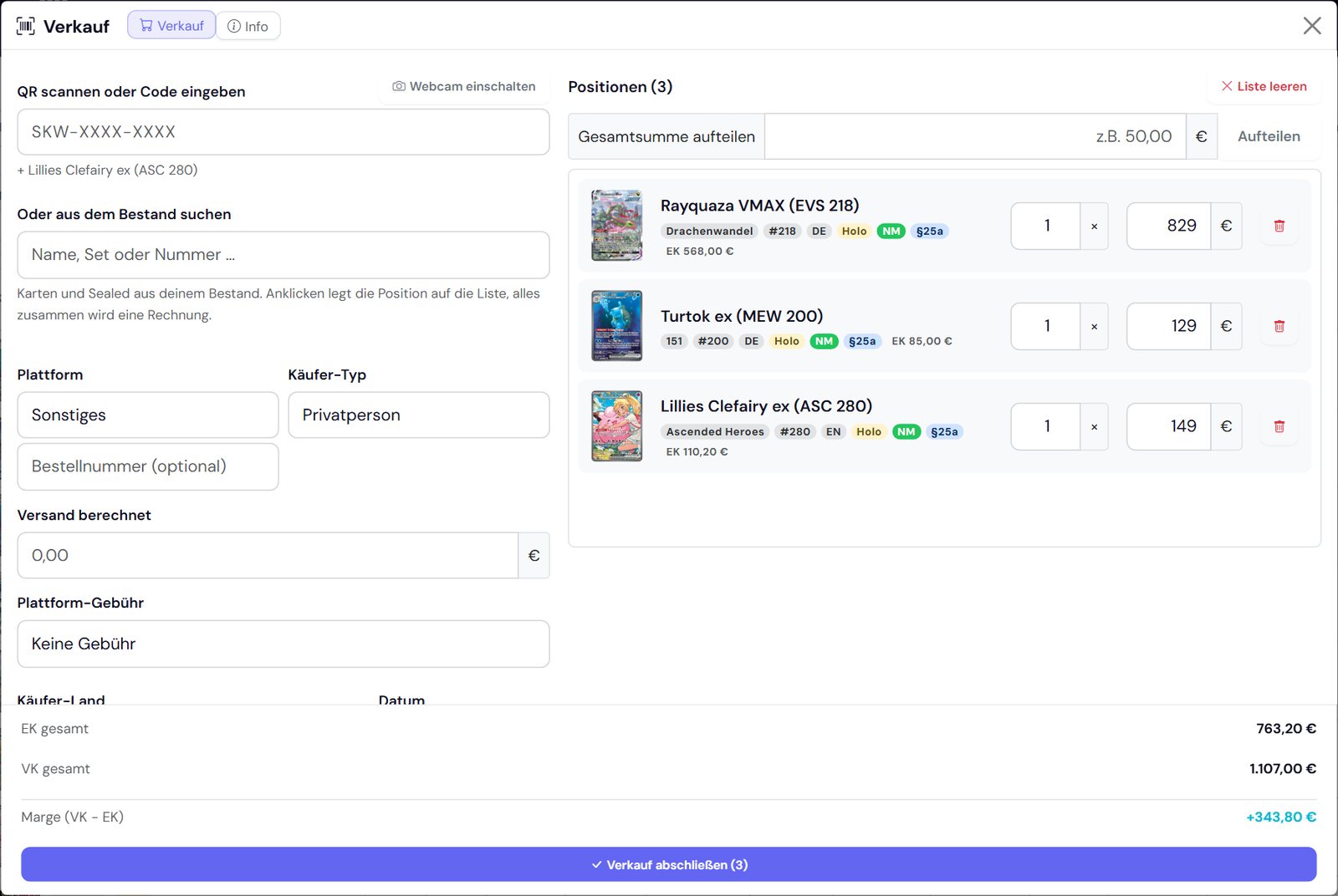Delete the Rayquaza VMAX position

pos(1279,226)
